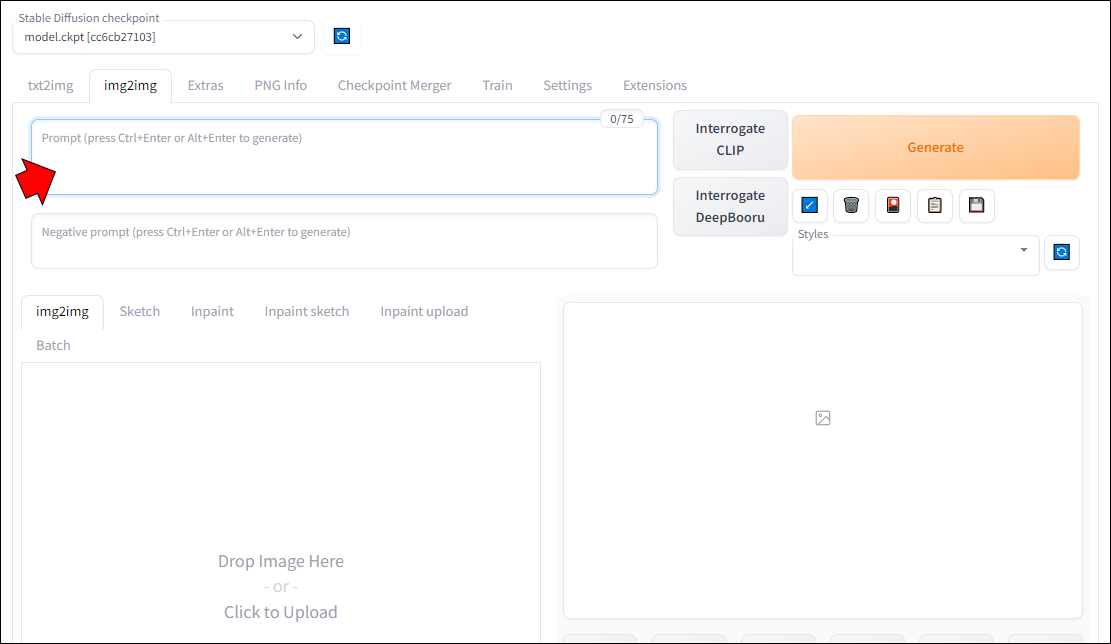Go to Checkpoint Merger tab

point(395,85)
